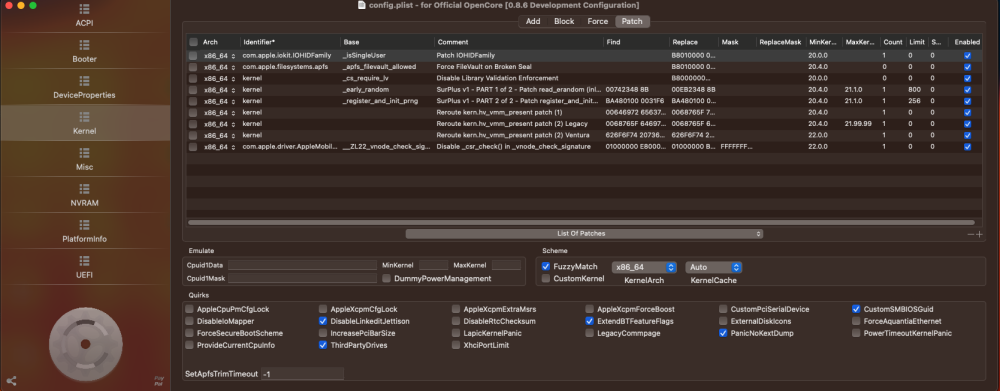
Task: Change Arch for the apfs filevault row
Action: click(x=219, y=67)
